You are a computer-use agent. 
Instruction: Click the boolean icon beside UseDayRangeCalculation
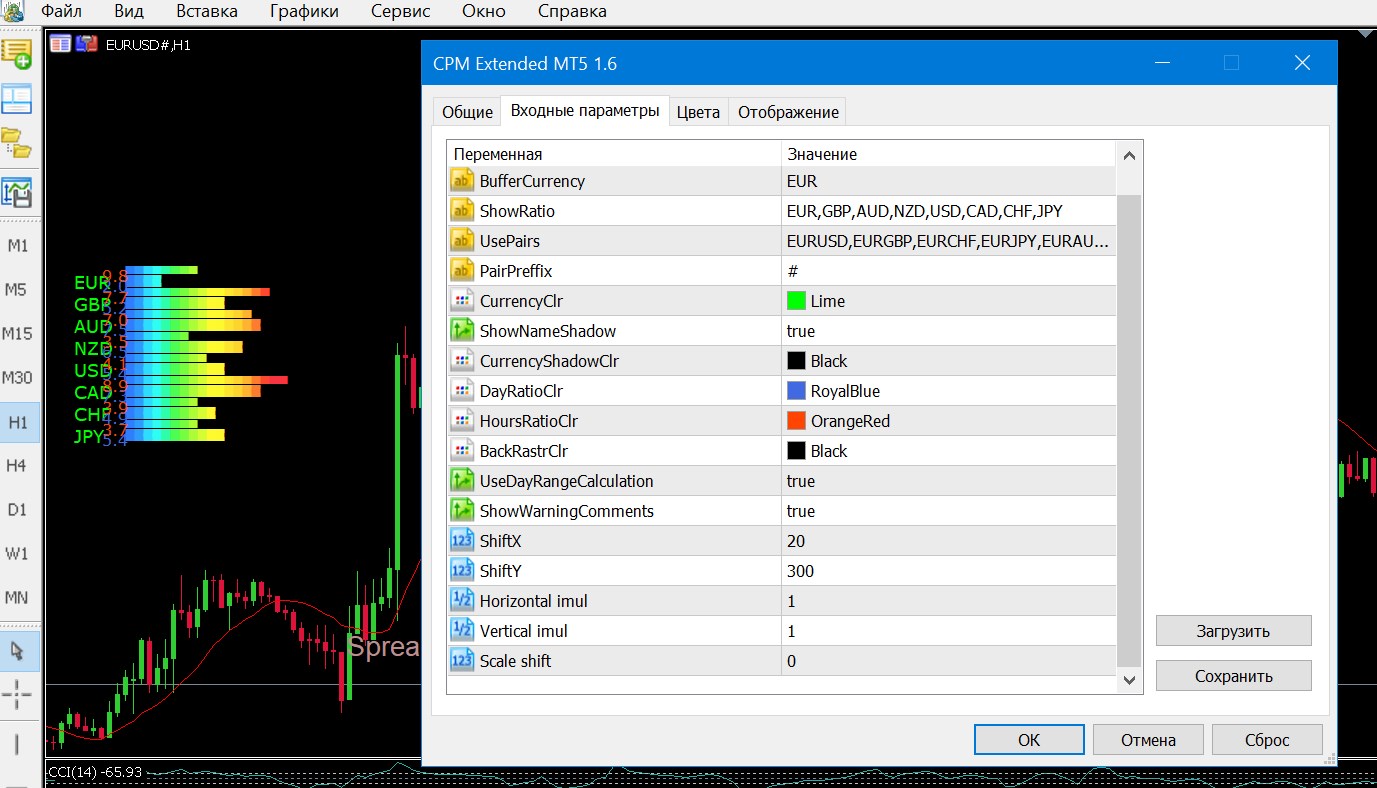[x=462, y=481]
